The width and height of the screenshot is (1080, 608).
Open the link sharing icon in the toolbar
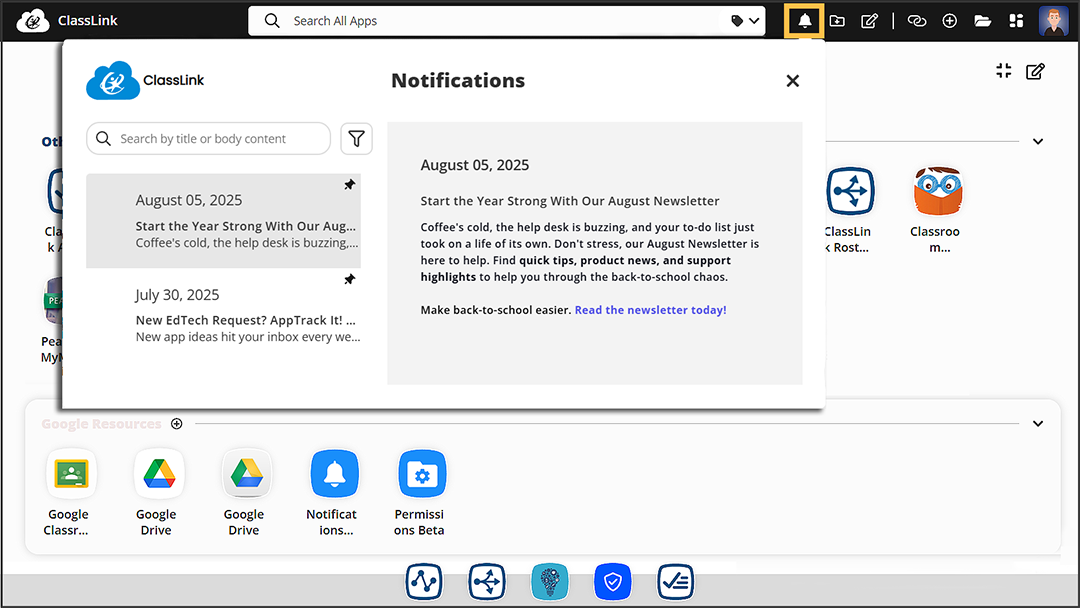(x=917, y=20)
